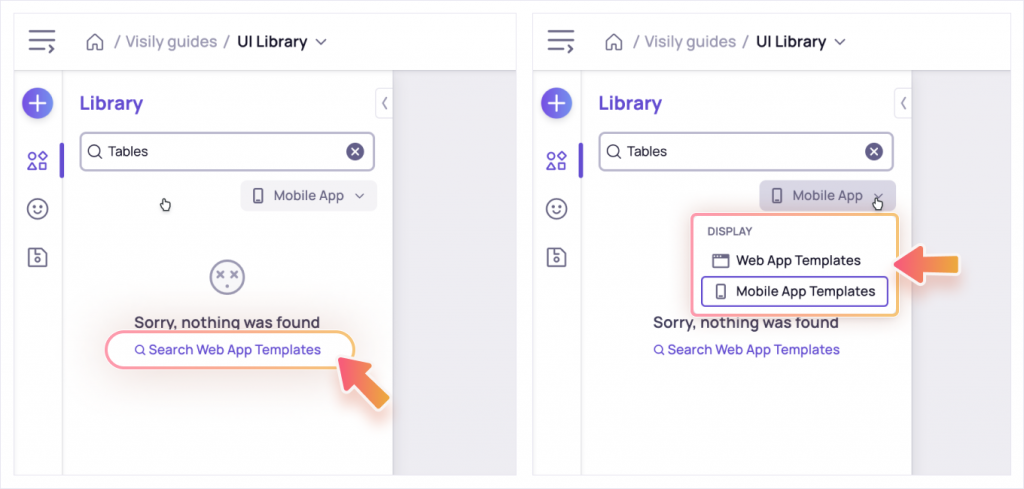Collapse the left Library panel with chevron
Viewport: 1024px width, 489px height.
pyautogui.click(x=384, y=103)
